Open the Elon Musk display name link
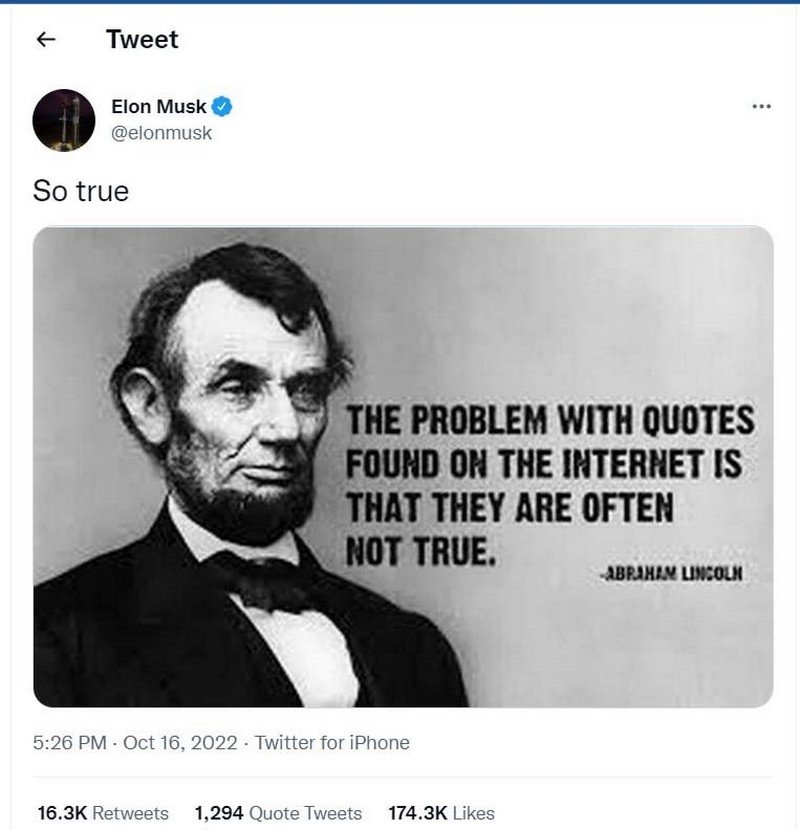Screen dimensions: 800x830 158,107
